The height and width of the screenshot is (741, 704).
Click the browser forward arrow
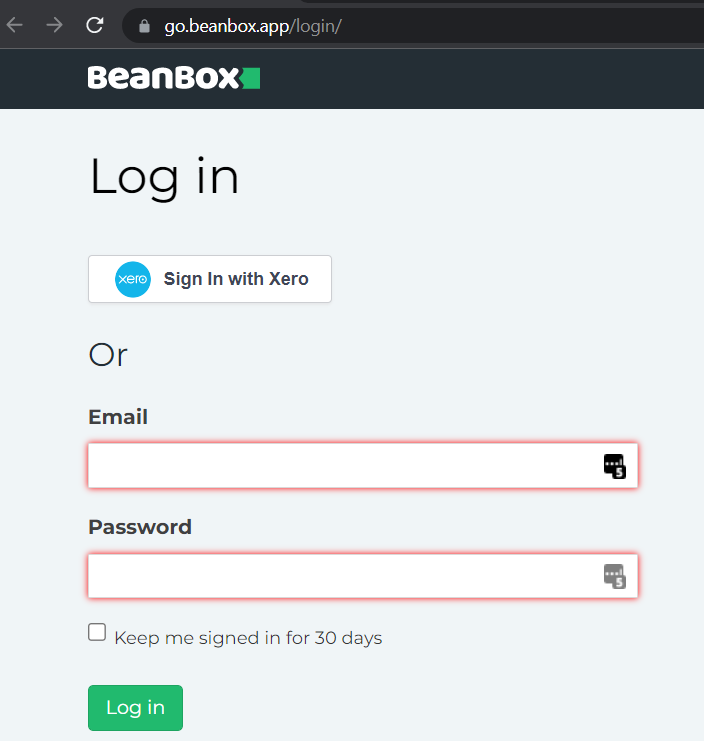(x=54, y=25)
